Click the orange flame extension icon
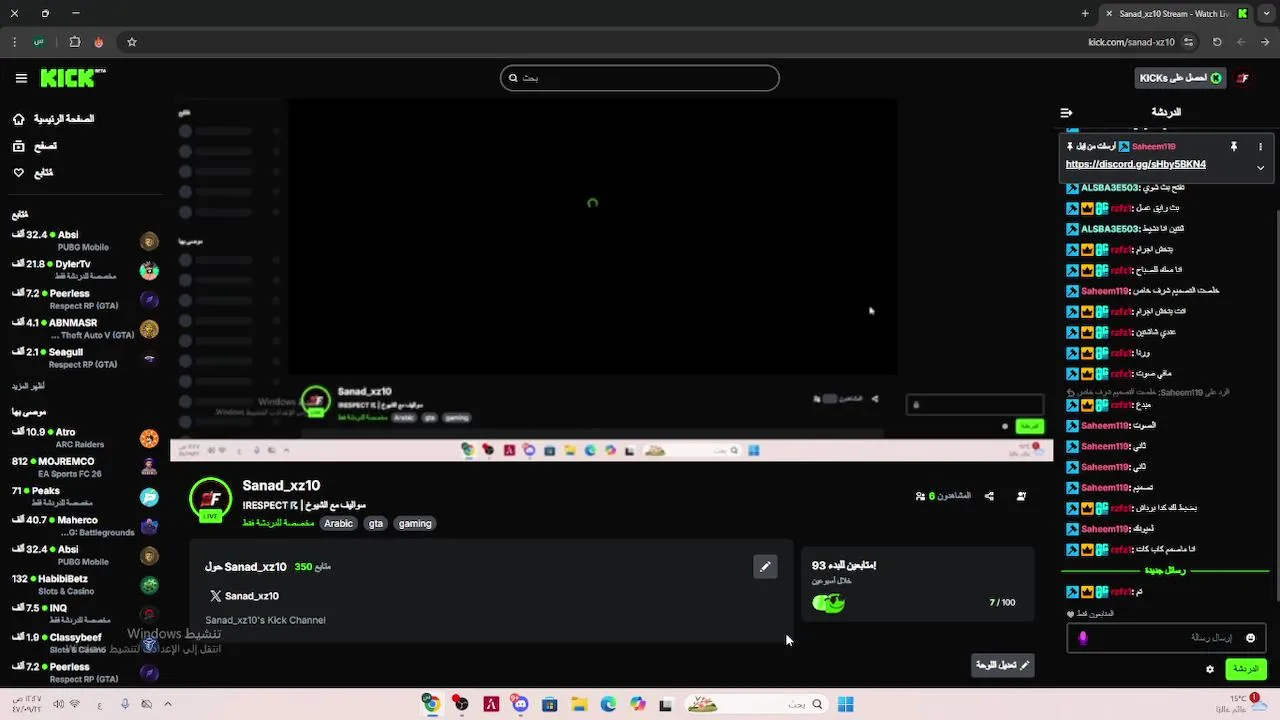 [98, 42]
